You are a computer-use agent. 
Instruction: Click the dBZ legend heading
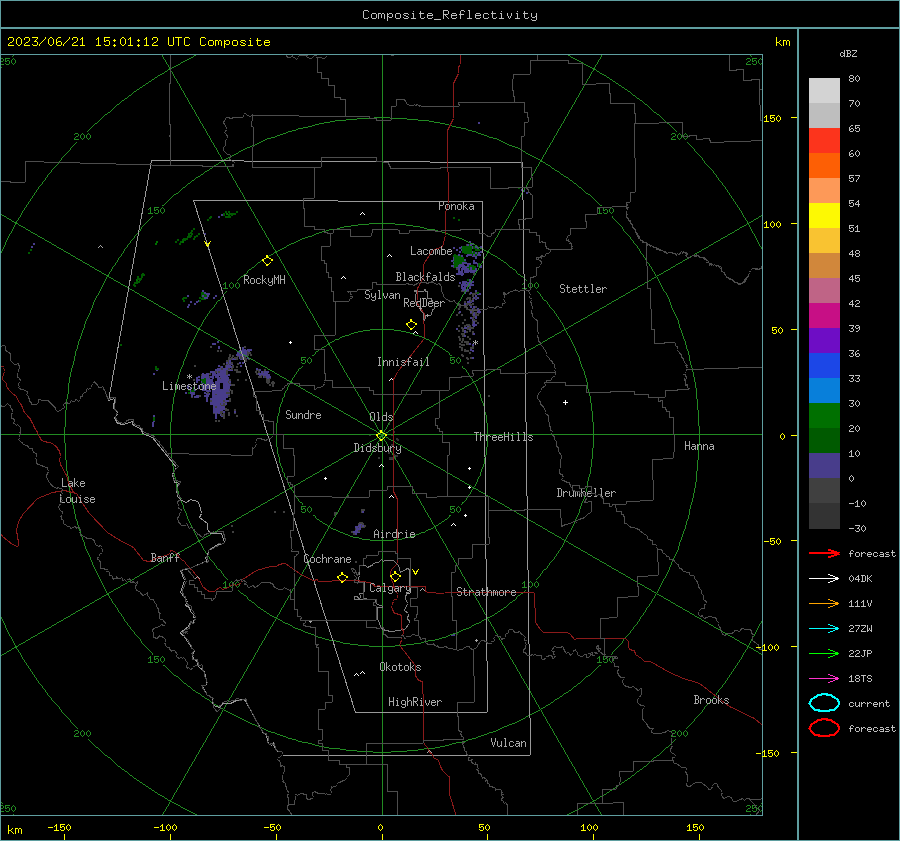click(x=848, y=53)
